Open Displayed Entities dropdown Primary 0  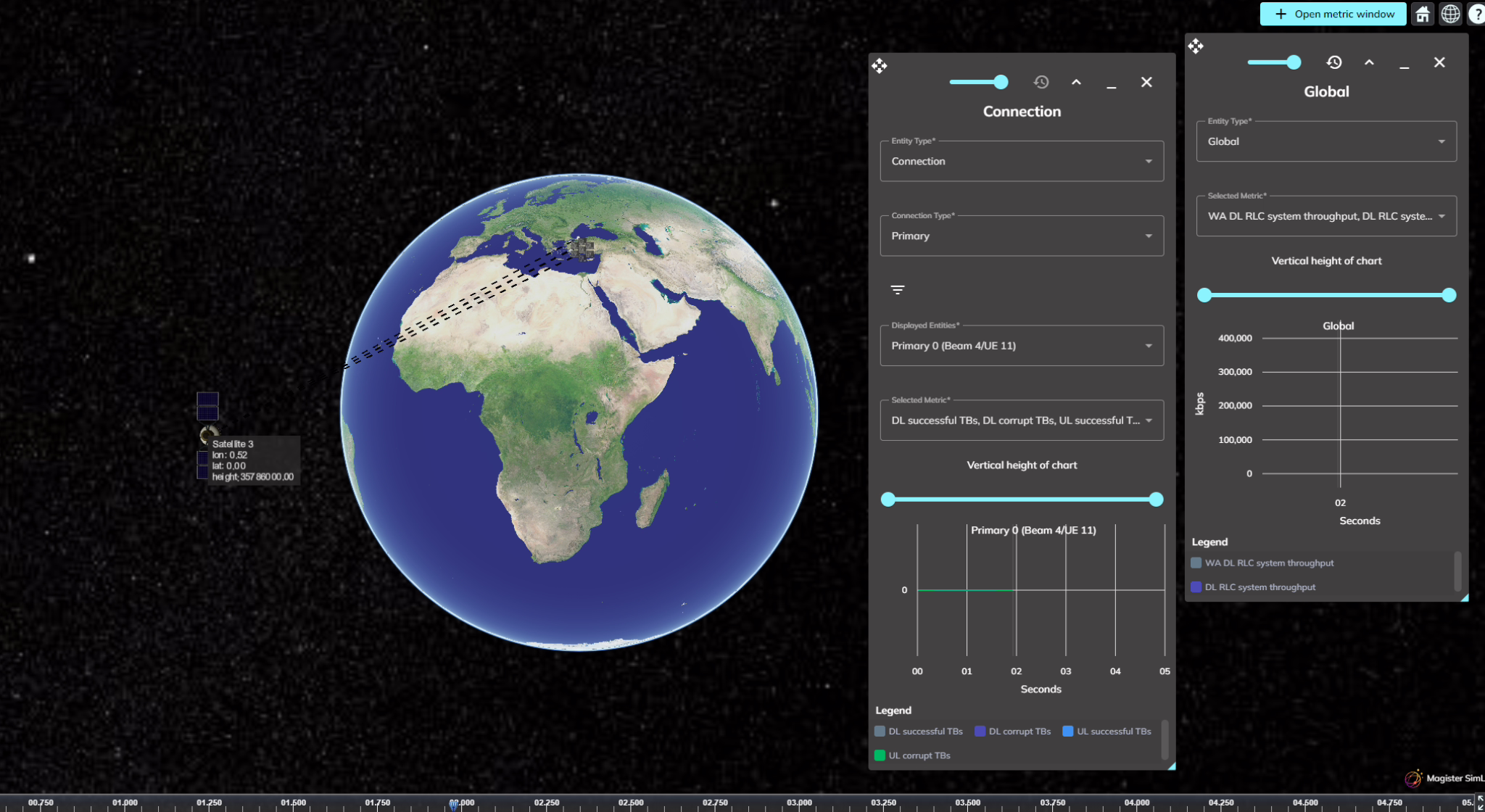click(x=1022, y=346)
